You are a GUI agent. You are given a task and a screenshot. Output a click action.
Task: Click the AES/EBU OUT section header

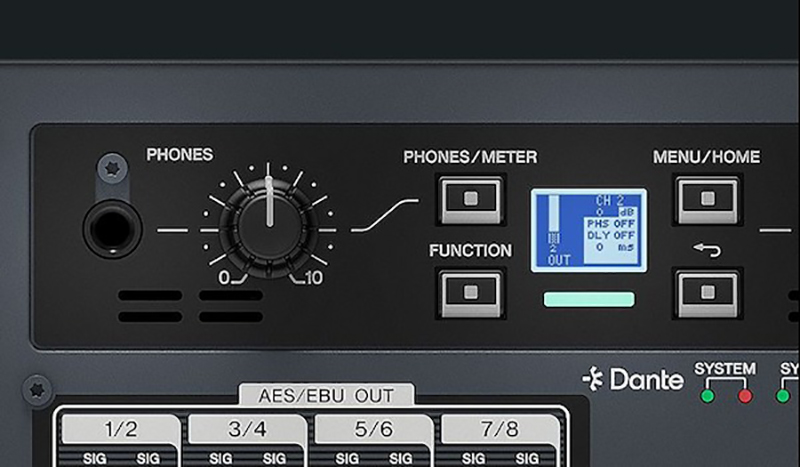[326, 395]
